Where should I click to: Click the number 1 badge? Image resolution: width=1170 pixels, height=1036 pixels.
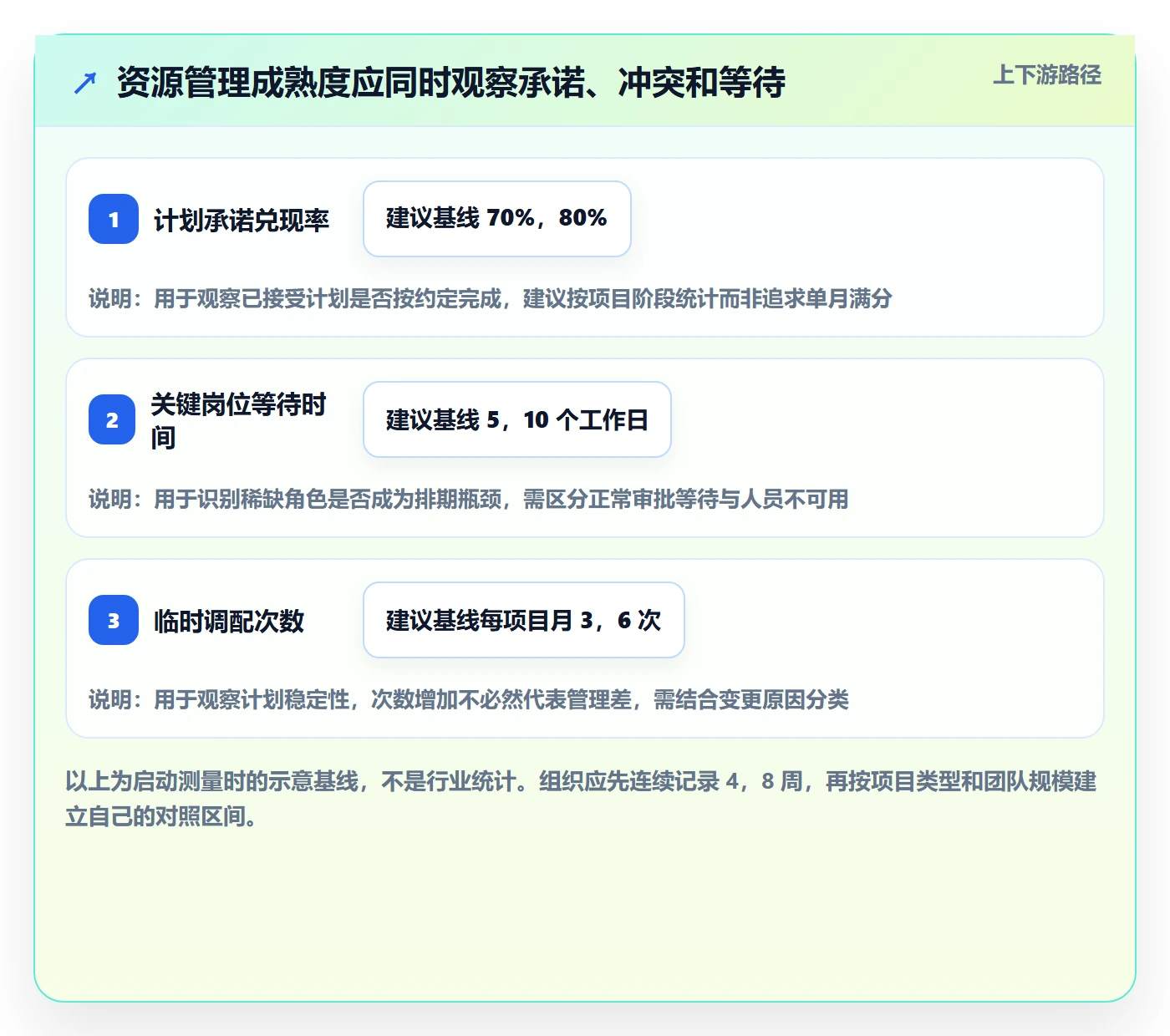tap(114, 219)
